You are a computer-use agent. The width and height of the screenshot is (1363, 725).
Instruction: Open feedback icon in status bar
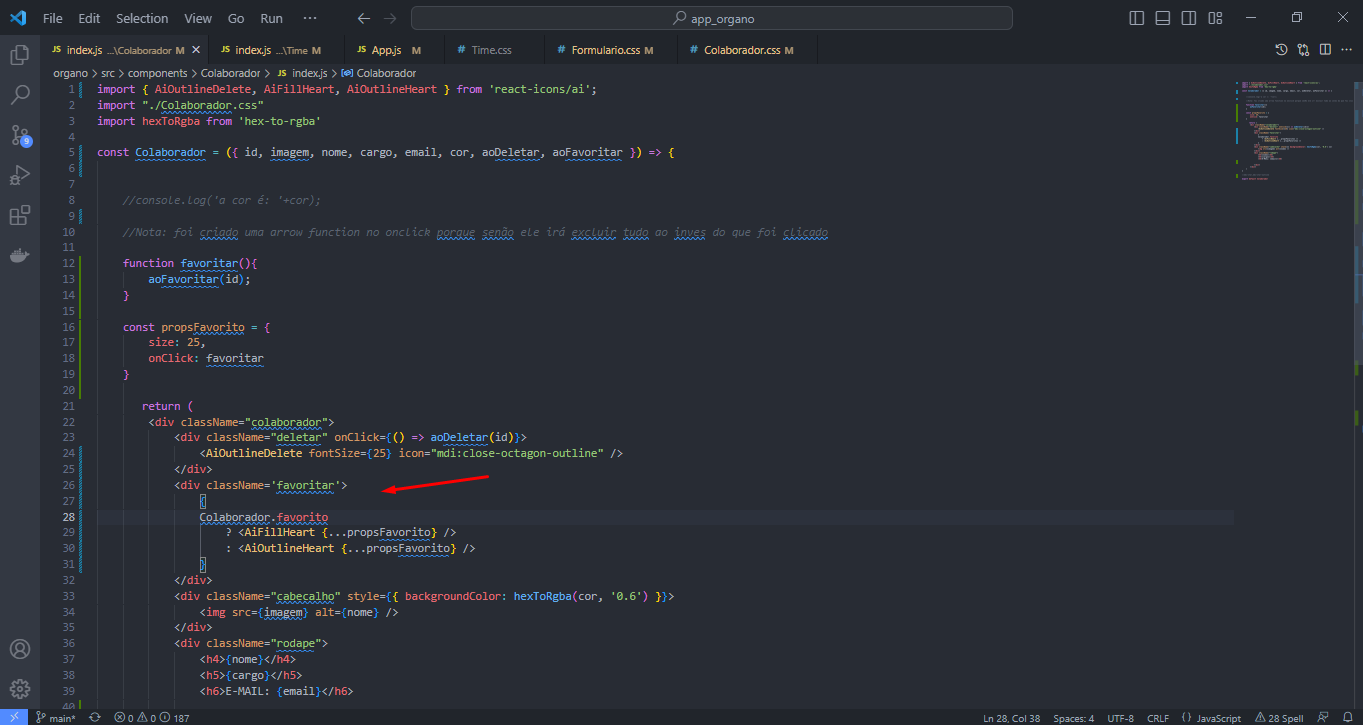(x=1324, y=718)
